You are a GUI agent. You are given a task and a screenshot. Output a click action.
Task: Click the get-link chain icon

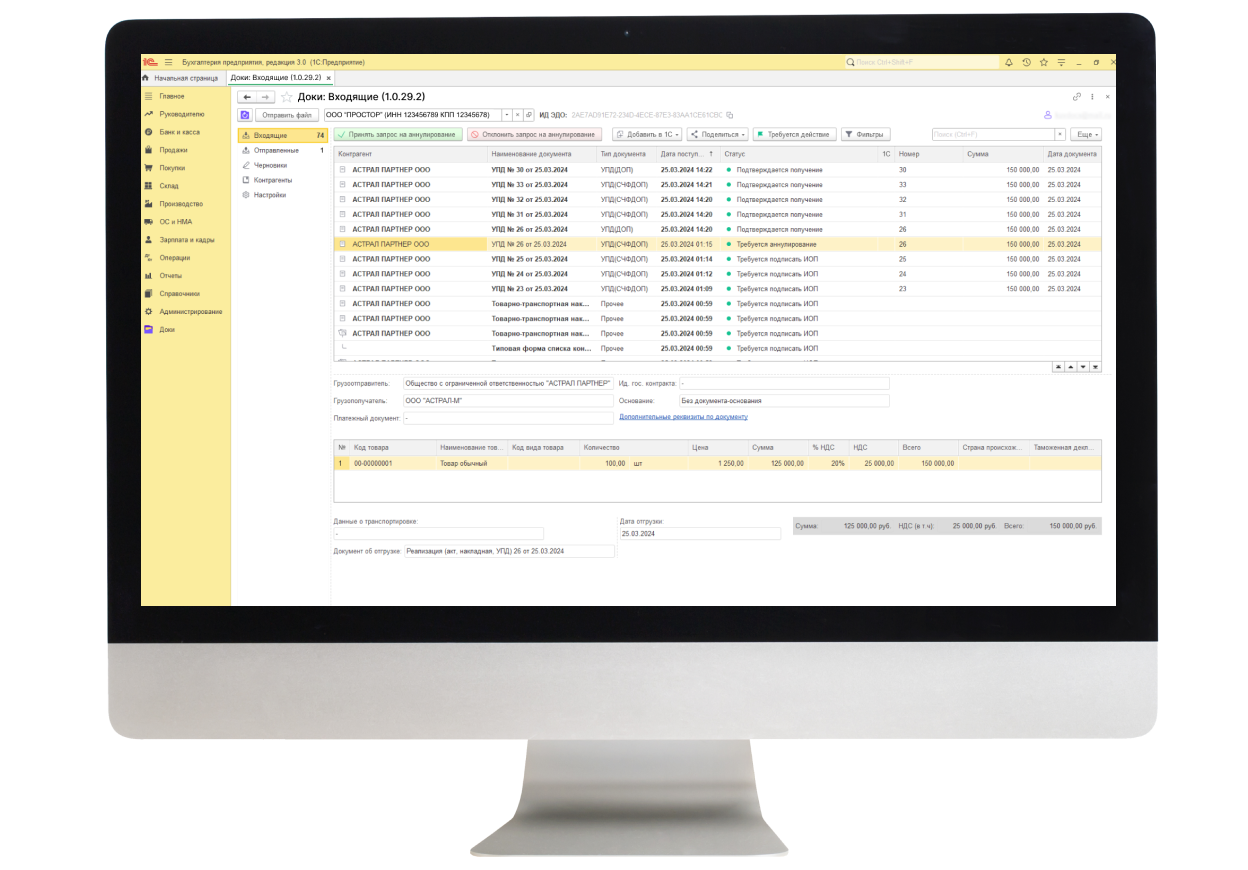tap(1077, 97)
